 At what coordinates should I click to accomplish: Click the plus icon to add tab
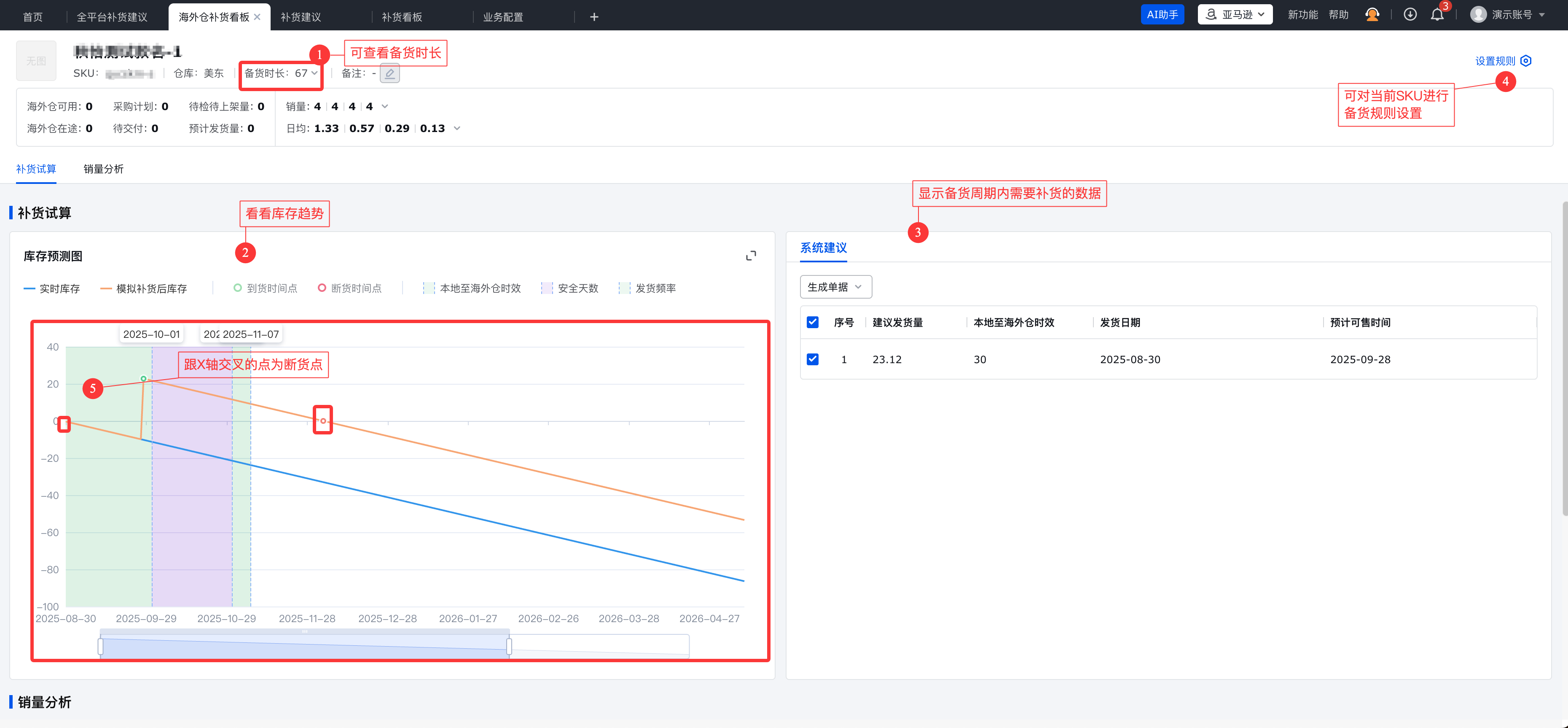(594, 17)
